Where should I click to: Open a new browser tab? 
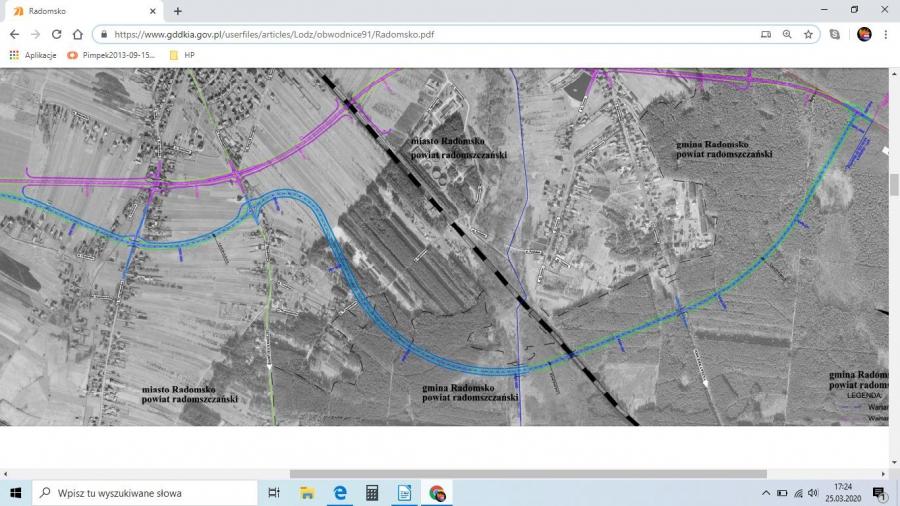(177, 11)
